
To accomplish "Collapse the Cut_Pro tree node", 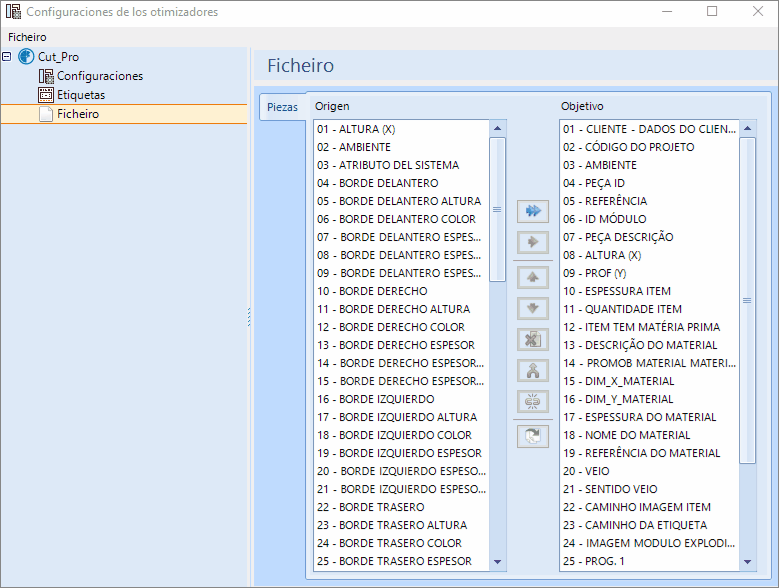I will click(8, 57).
